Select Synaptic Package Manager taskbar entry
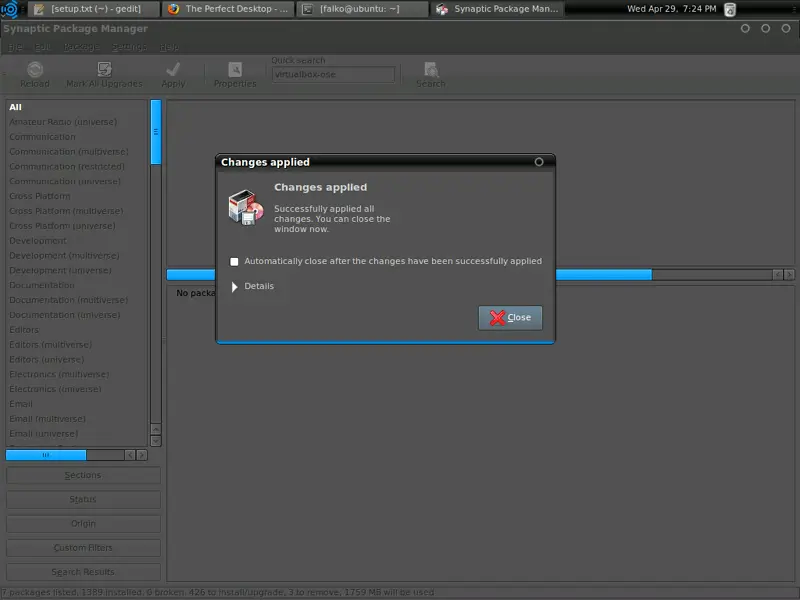The image size is (800, 600). click(497, 9)
